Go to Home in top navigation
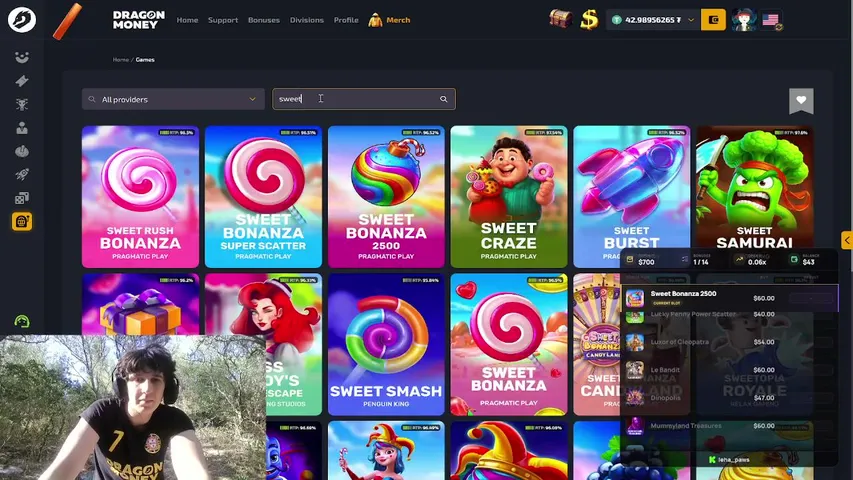Screen dimensions: 853x480 [187, 20]
